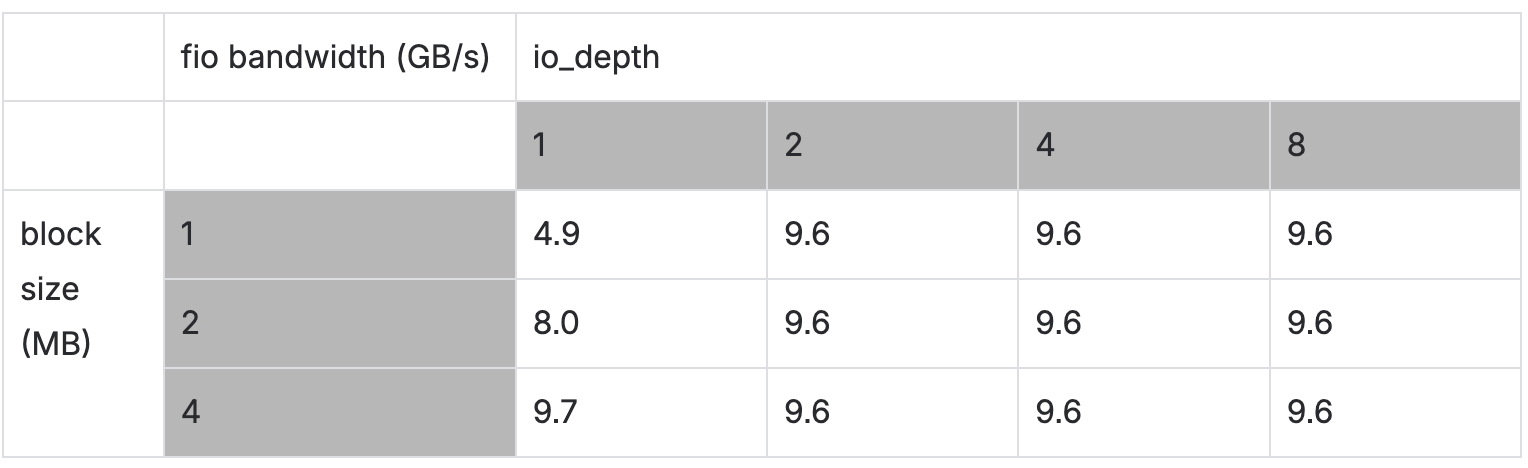Click the io_depth 8 column header

[x=1395, y=146]
